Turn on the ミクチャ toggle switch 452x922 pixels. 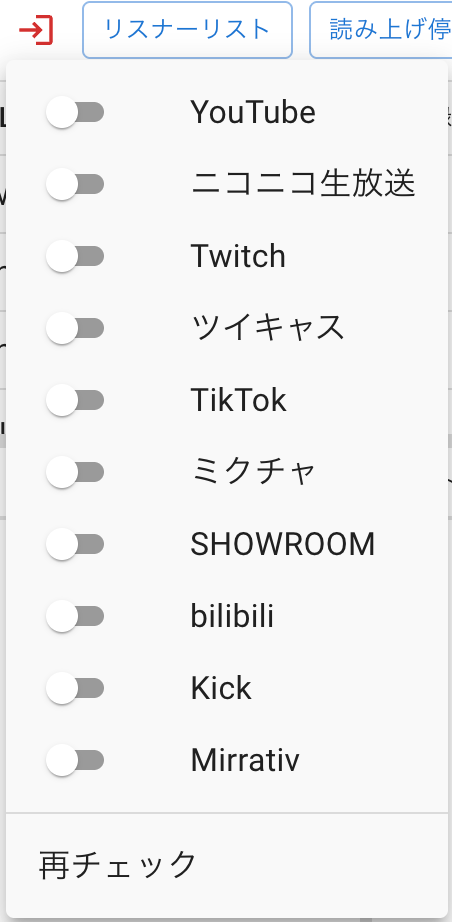pyautogui.click(x=75, y=472)
